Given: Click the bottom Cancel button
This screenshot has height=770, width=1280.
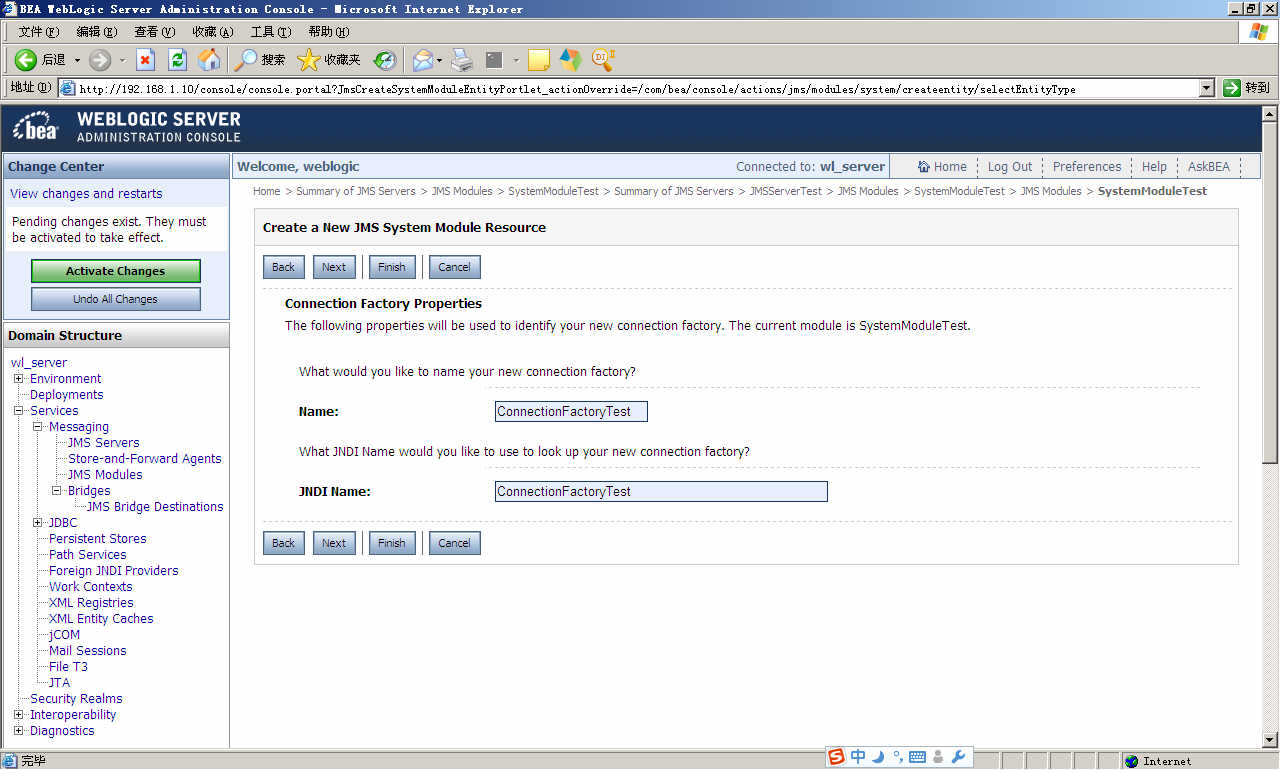Looking at the screenshot, I should (454, 543).
